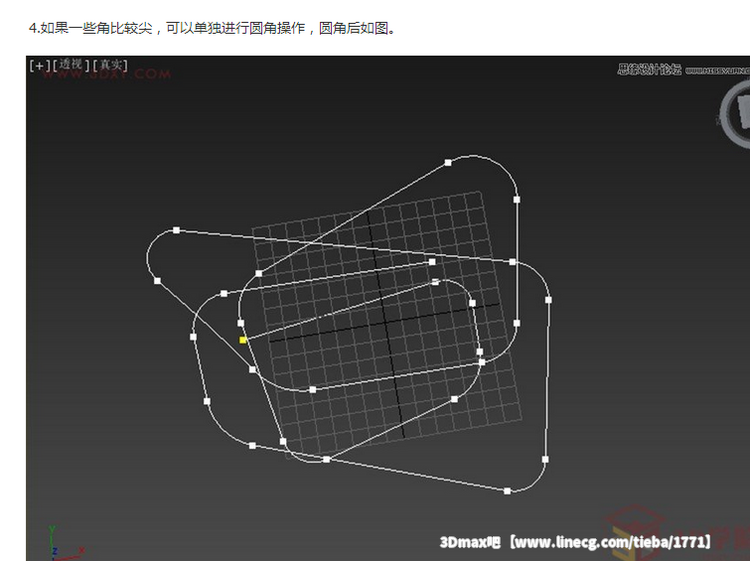The height and width of the screenshot is (561, 750).
Task: Select the yellow highlighted vertex
Action: [243, 340]
